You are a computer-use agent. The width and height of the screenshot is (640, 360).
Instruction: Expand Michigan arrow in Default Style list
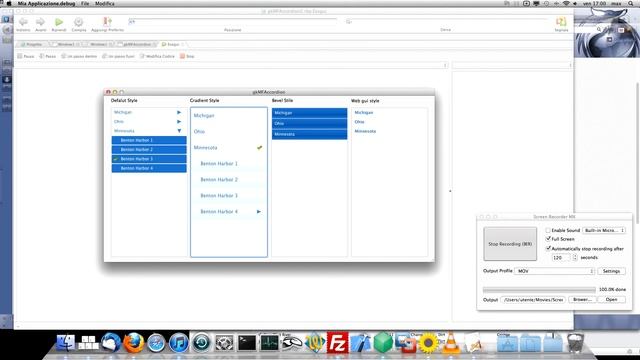point(179,112)
